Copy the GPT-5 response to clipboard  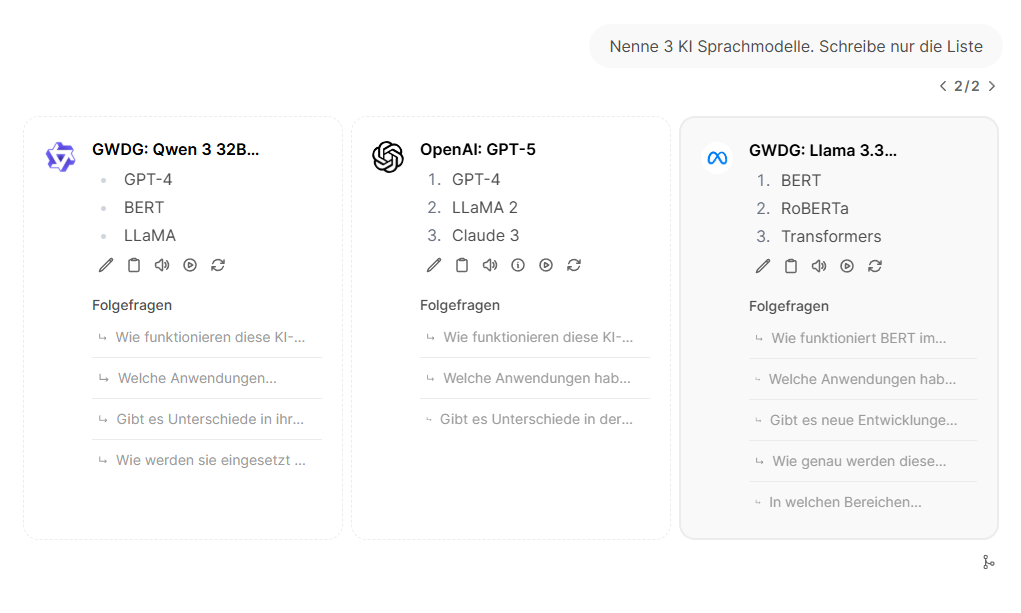click(462, 265)
